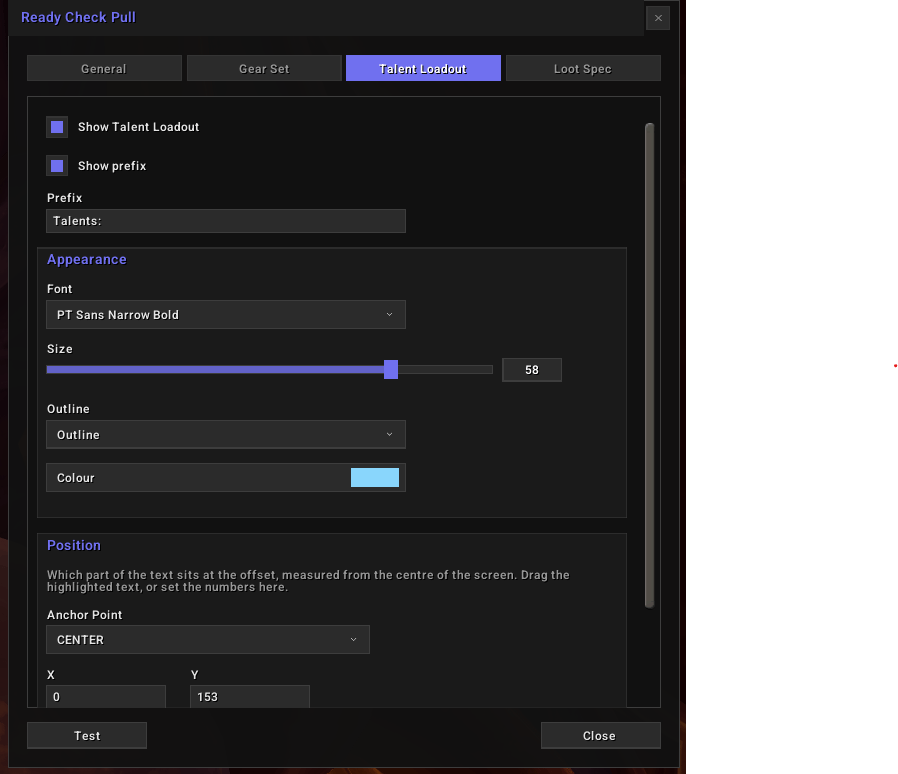The width and height of the screenshot is (898, 774).
Task: Open the PT Sans Narrow Bold font dropdown
Action: tap(226, 315)
